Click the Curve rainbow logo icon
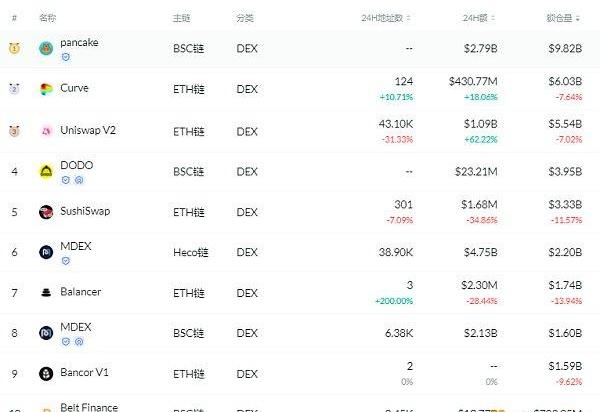The image size is (600, 412). 46,89
